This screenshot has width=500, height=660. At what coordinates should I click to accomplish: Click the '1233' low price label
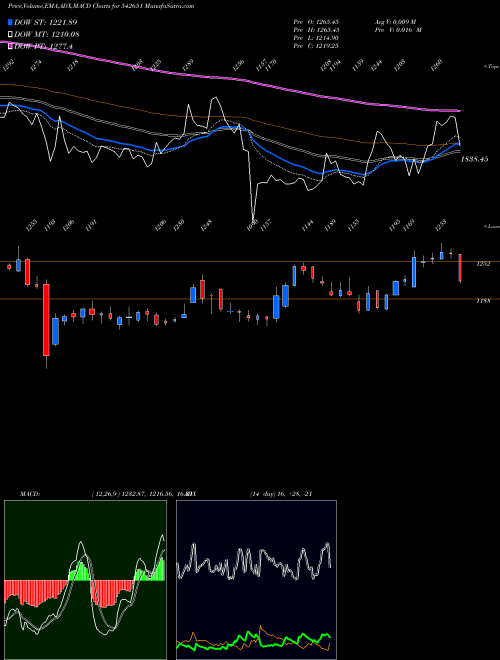[x=440, y=225]
